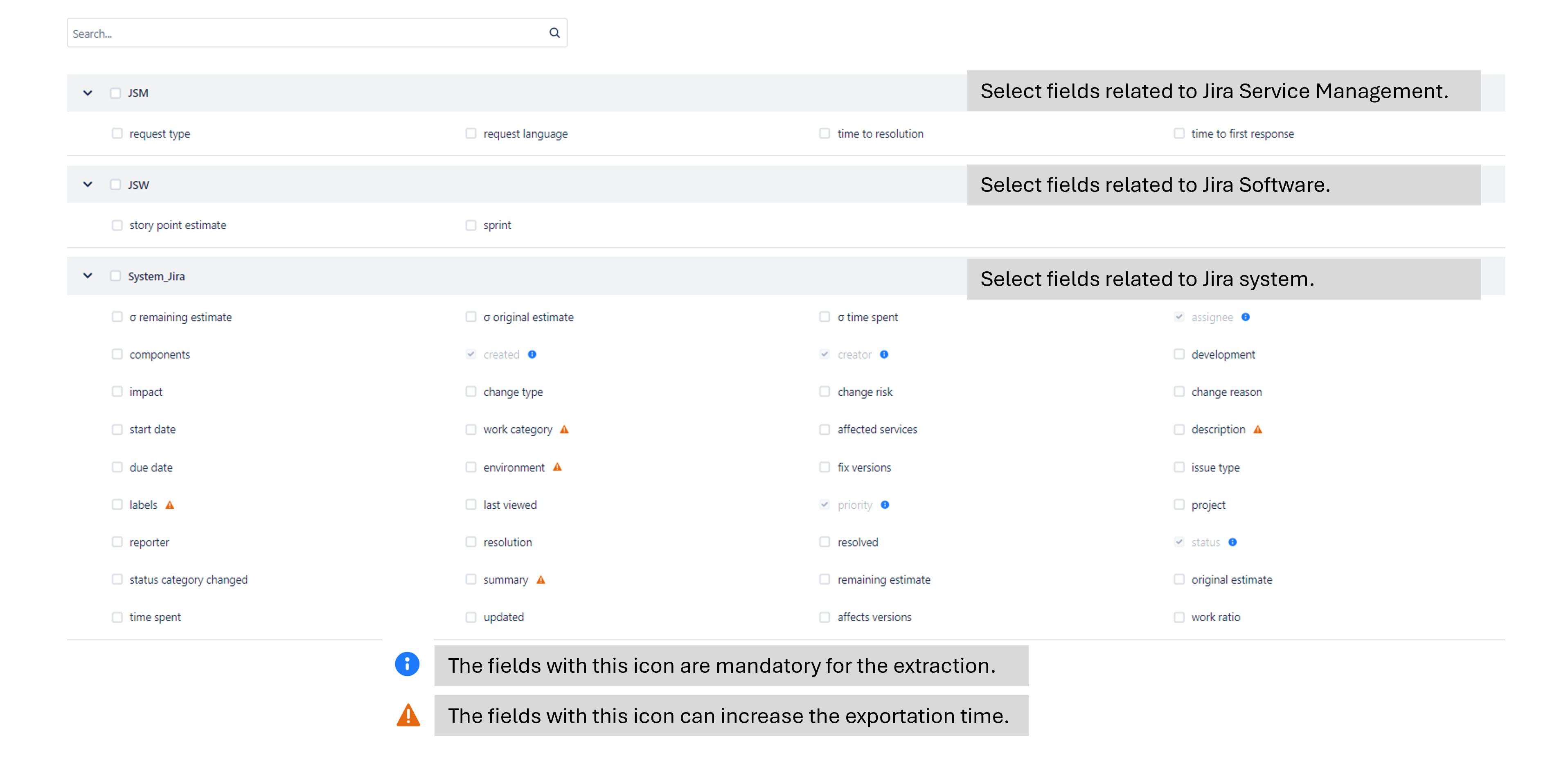Screen dimensions: 1568x778
Task: Click the search magnifier icon
Action: tap(554, 33)
